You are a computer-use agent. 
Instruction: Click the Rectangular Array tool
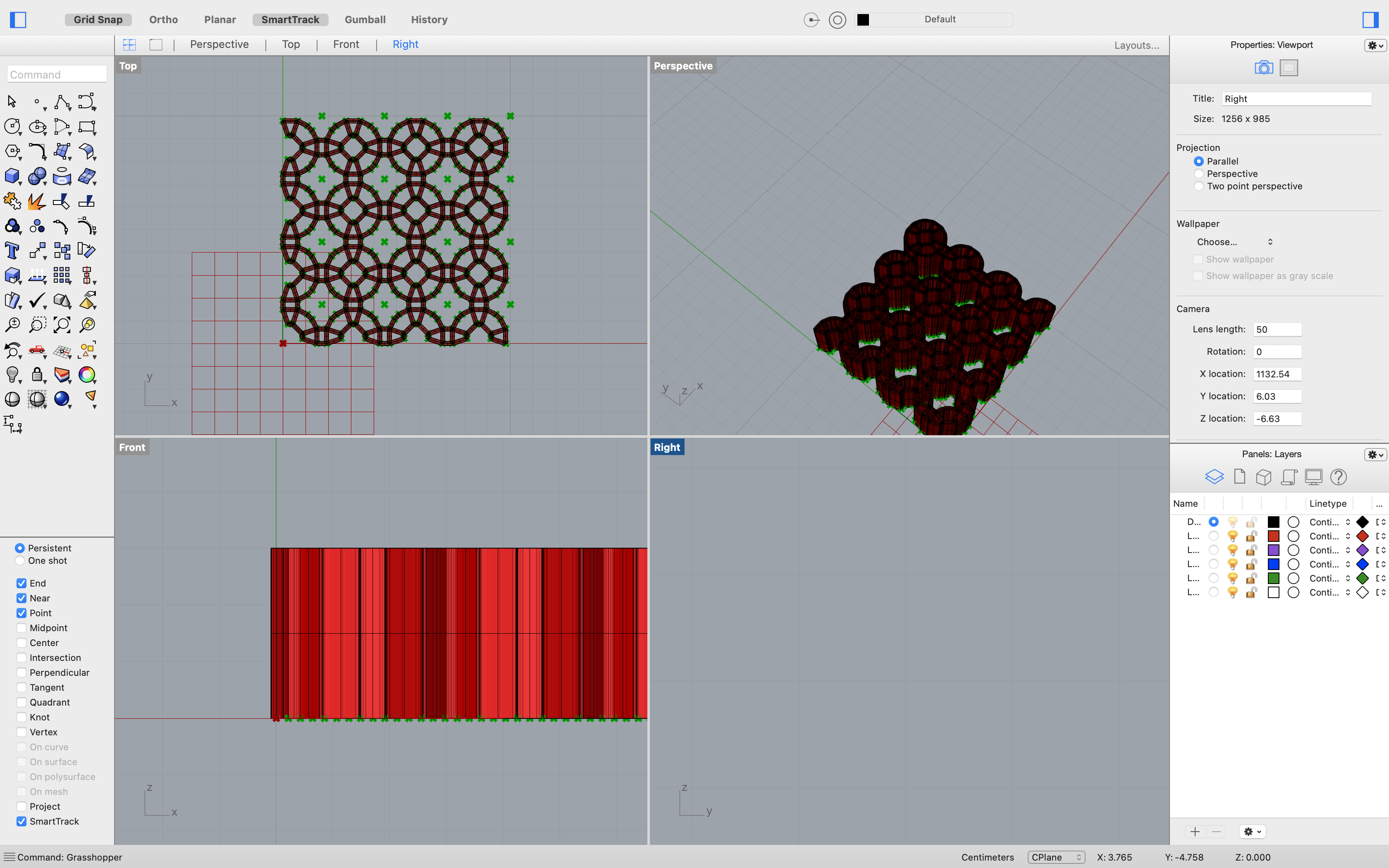click(62, 276)
